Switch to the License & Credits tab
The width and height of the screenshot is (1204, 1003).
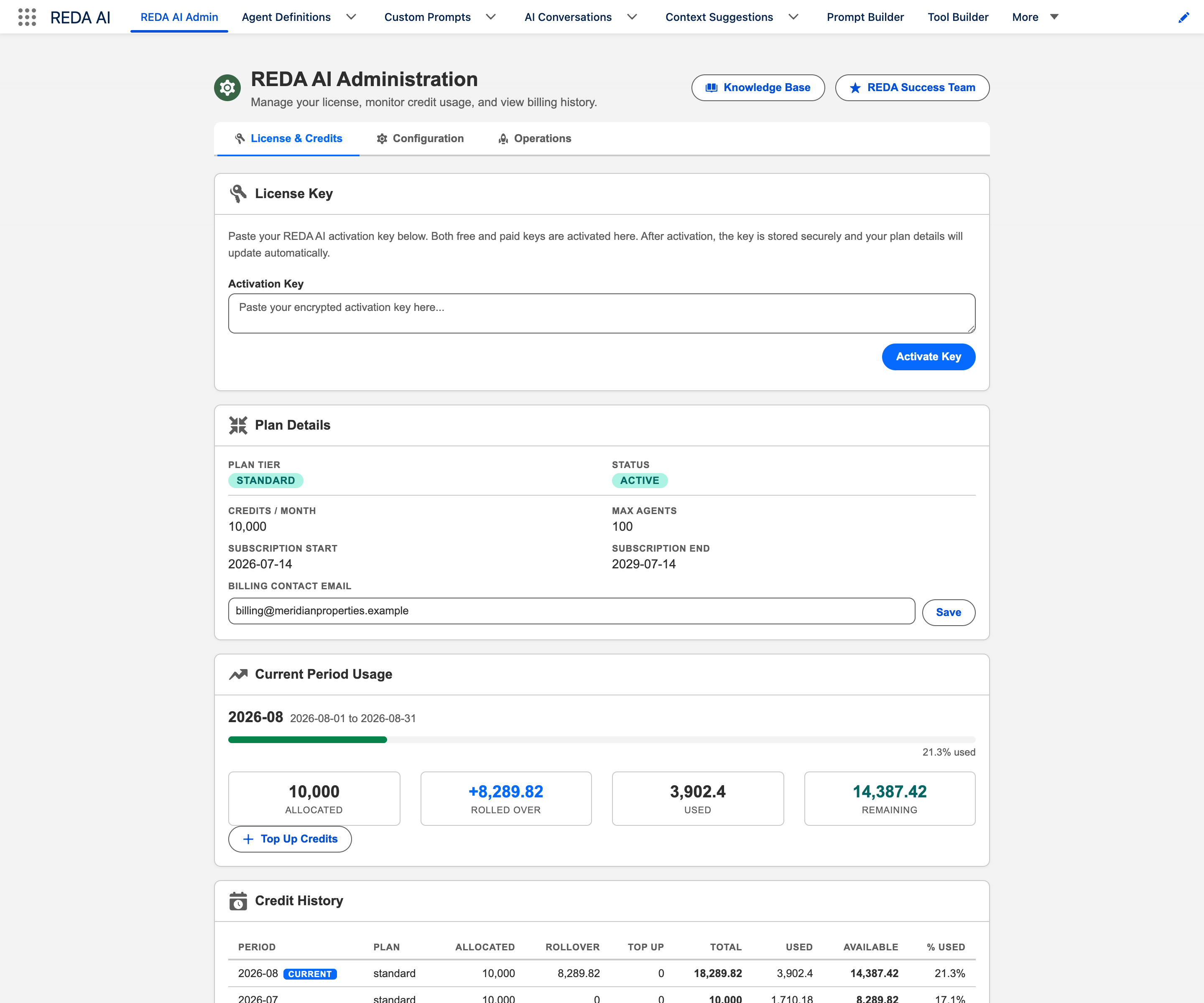coord(288,139)
